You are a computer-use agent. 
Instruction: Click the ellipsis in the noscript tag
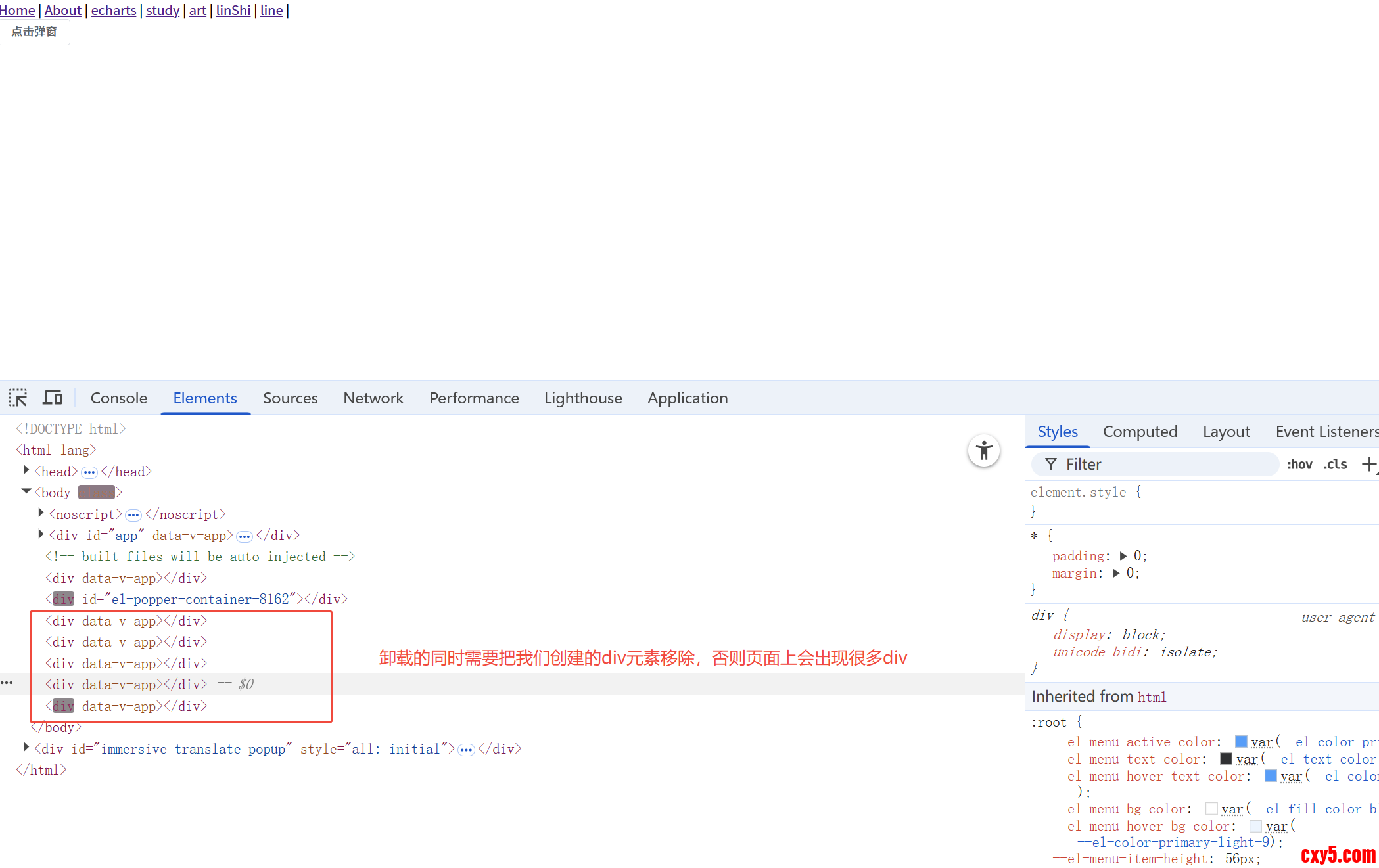(x=133, y=515)
